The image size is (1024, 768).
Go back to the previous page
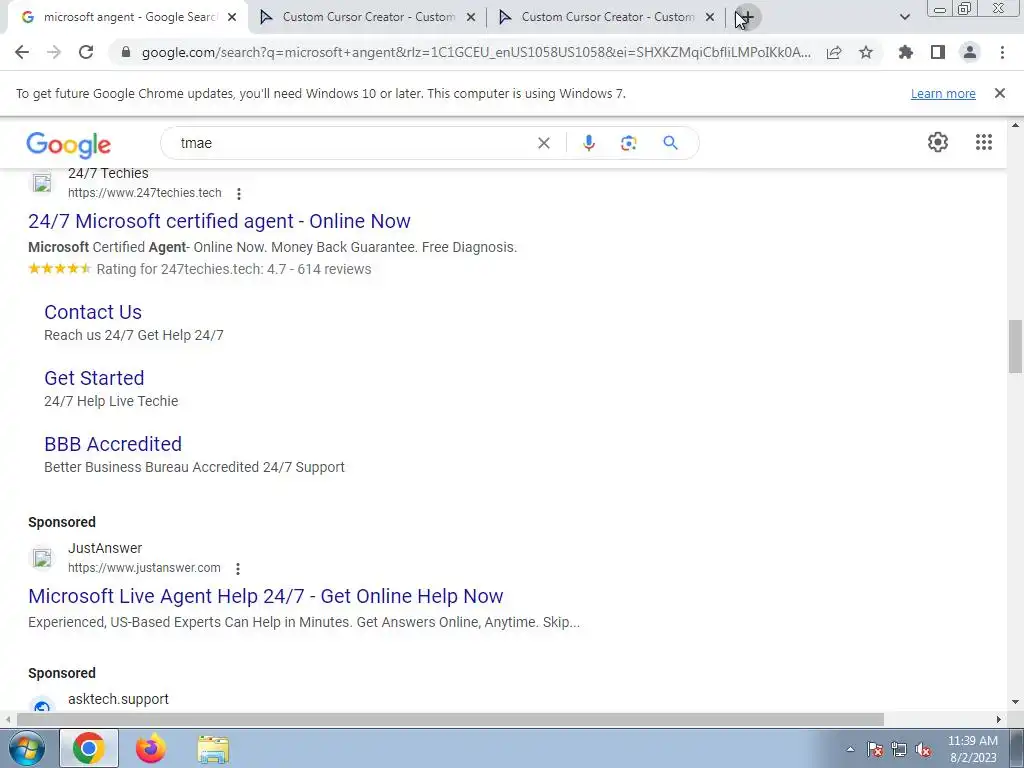click(22, 52)
